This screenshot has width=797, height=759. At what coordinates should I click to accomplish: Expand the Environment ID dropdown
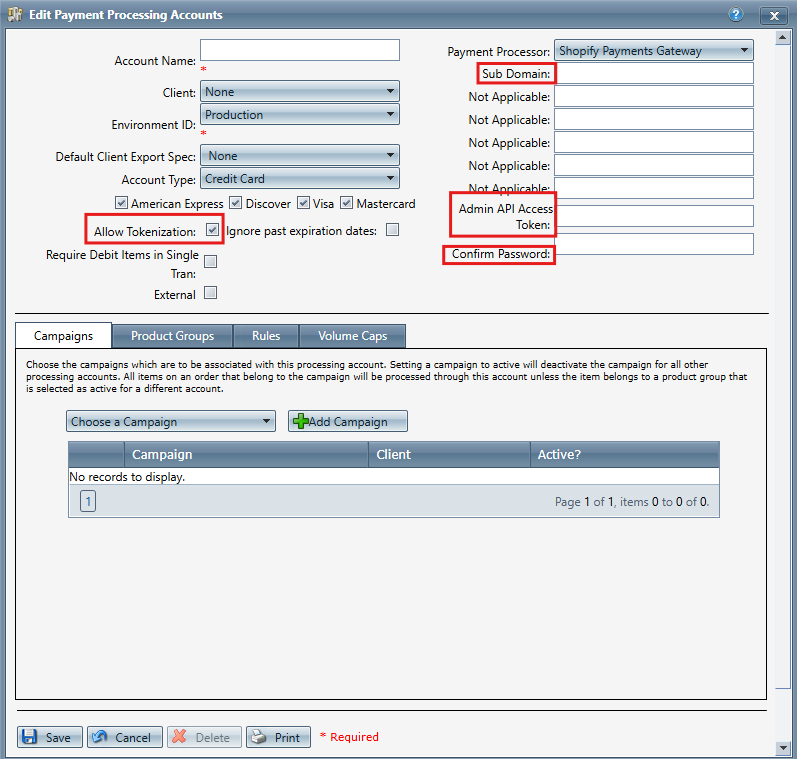pyautogui.click(x=300, y=115)
